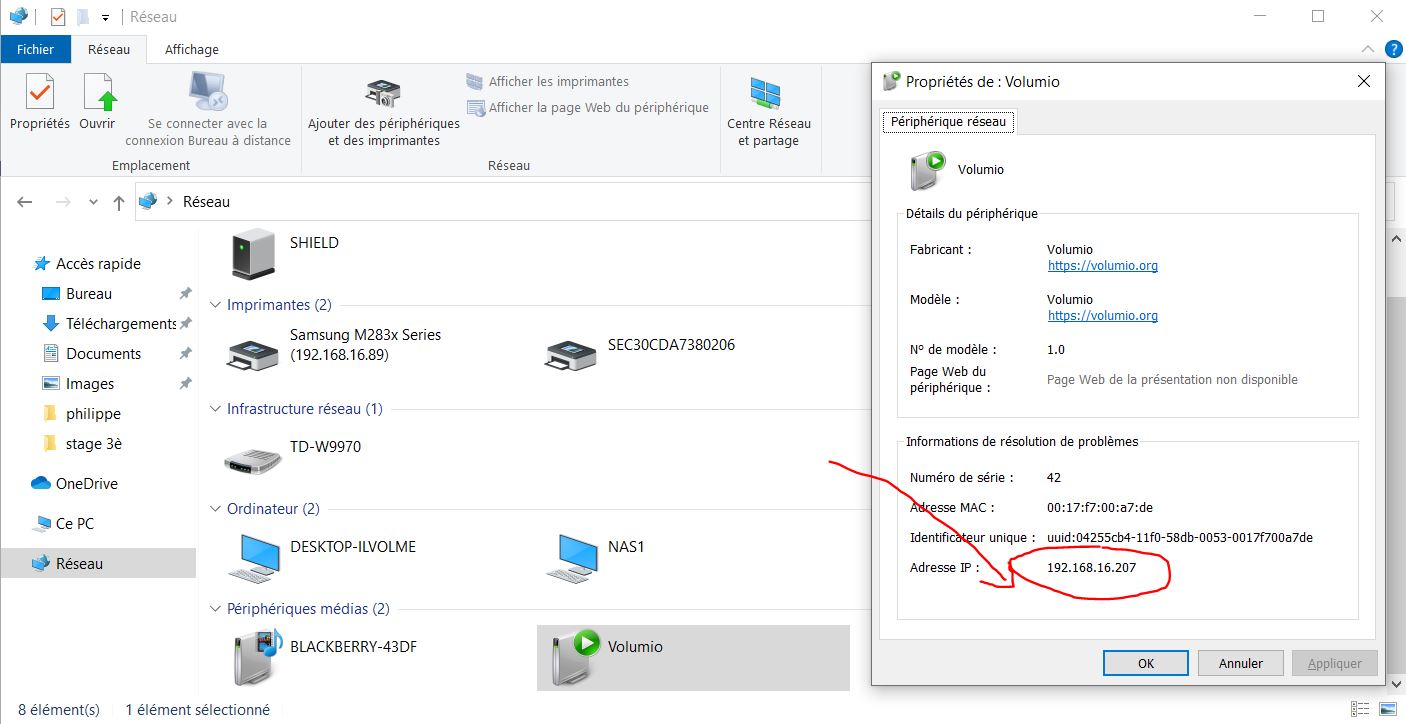The height and width of the screenshot is (724, 1406).
Task: Open the philippe folder
Action: click(x=93, y=414)
